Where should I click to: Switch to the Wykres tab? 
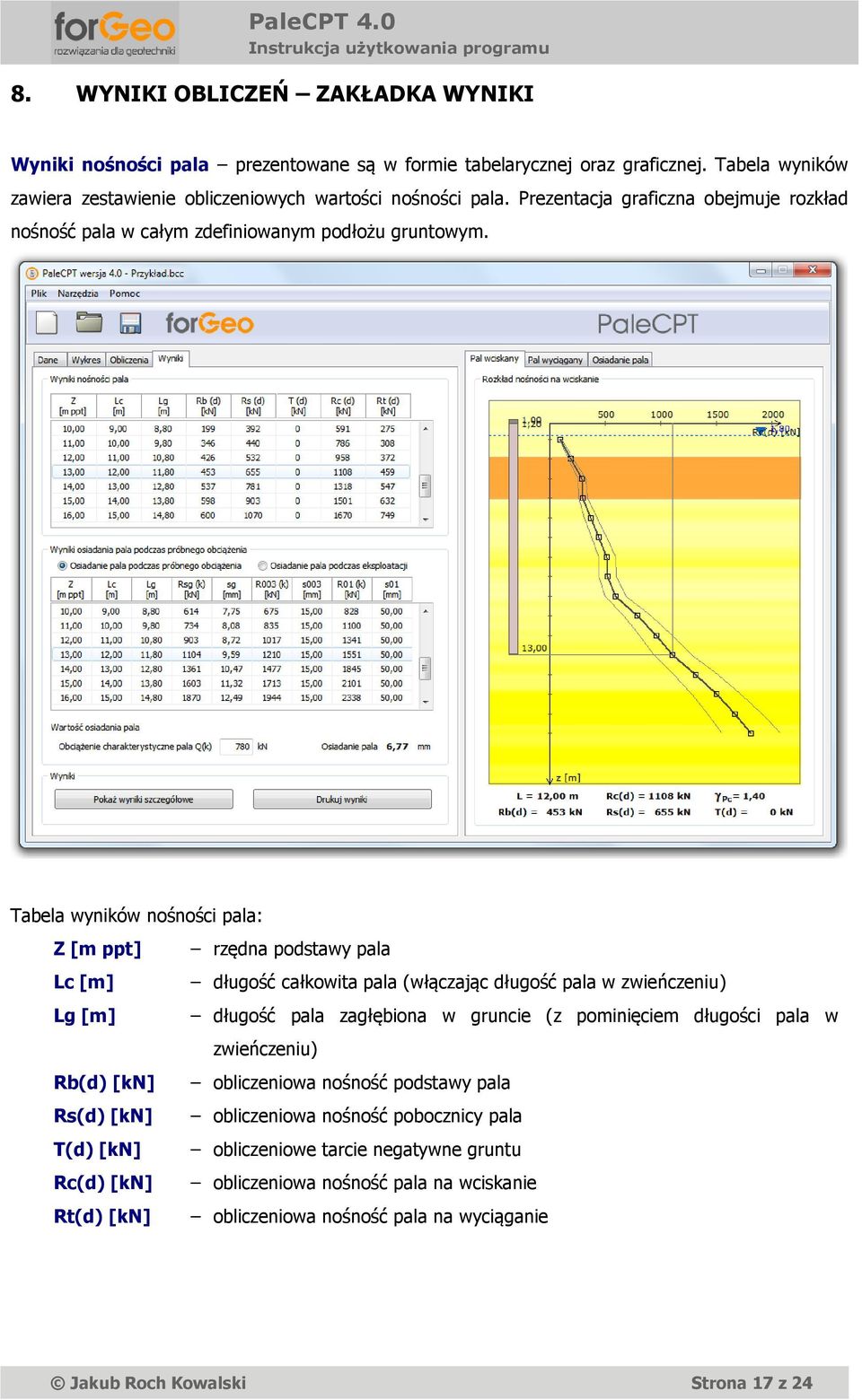point(85,360)
